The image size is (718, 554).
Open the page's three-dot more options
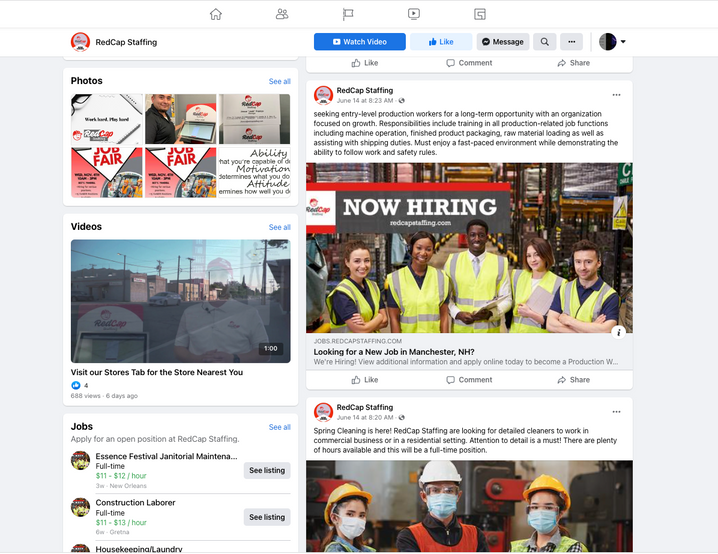point(571,42)
